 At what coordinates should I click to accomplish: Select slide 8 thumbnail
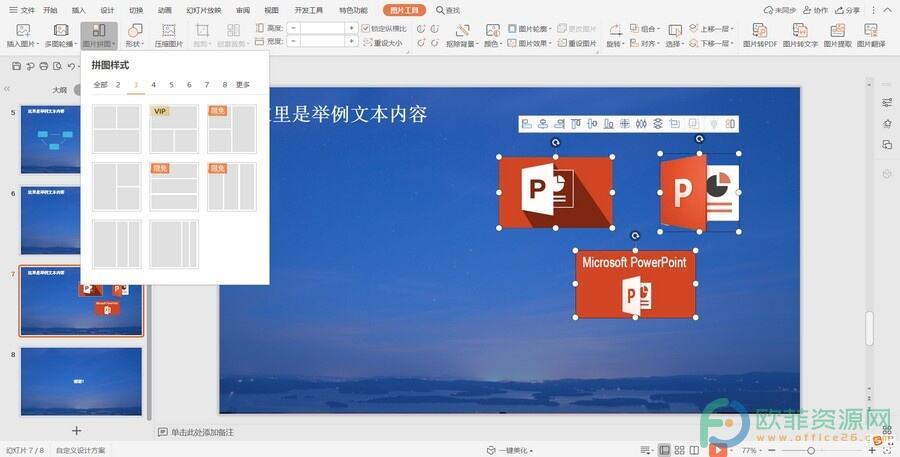coord(81,381)
